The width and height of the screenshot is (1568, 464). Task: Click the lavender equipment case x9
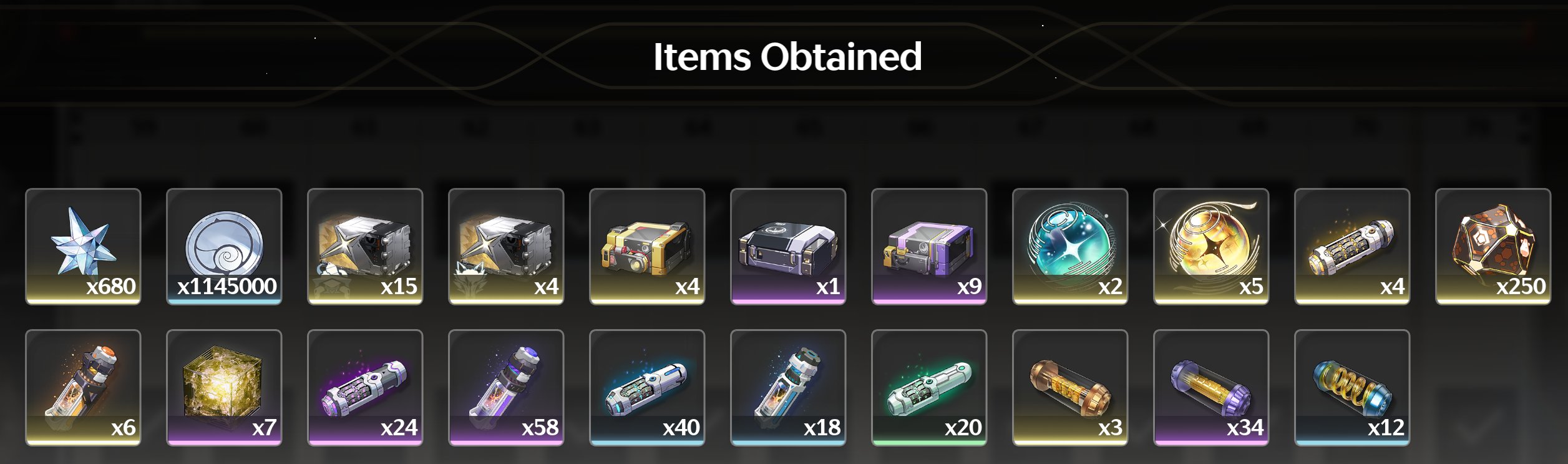(x=929, y=246)
